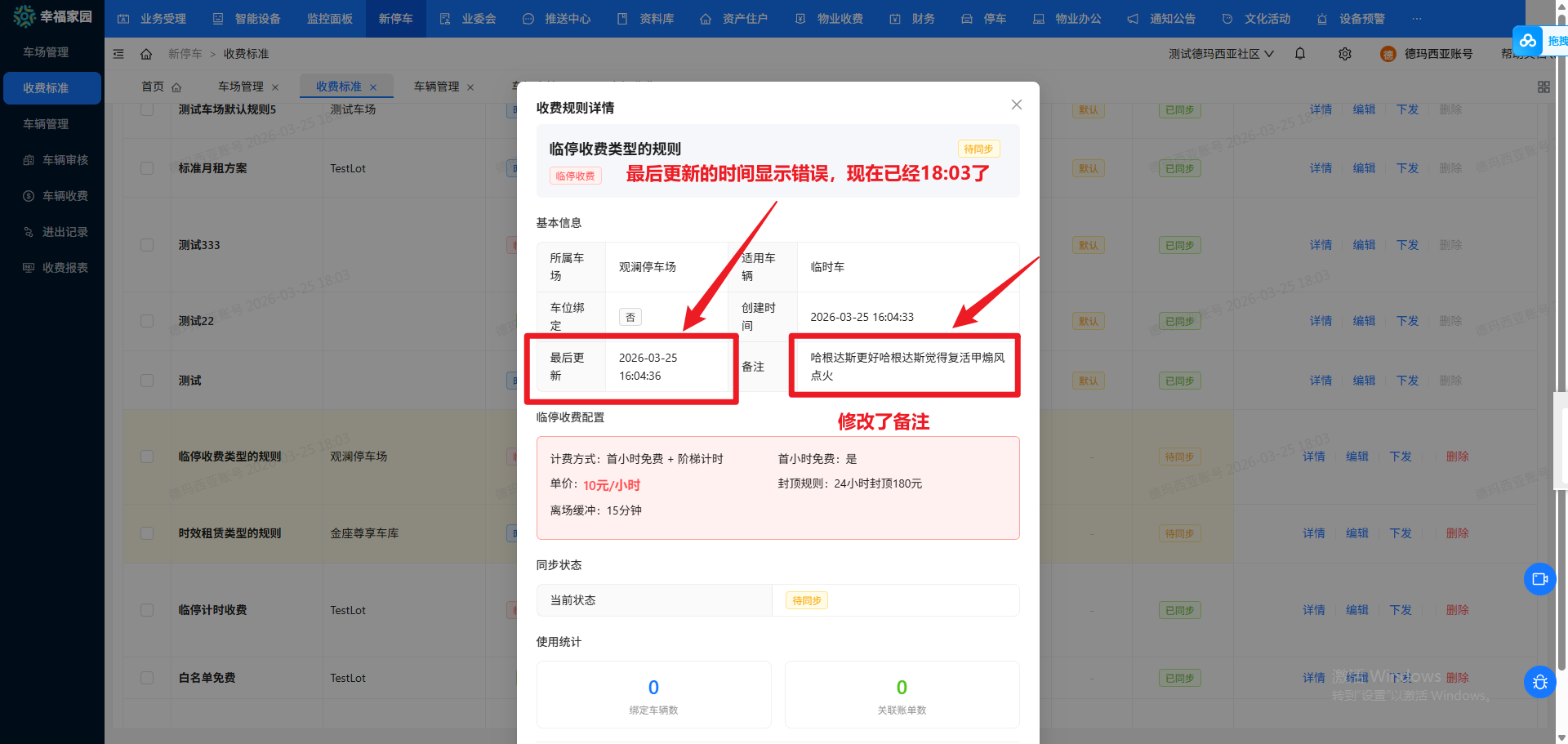Open the top menu overflow ellipsis
The height and width of the screenshot is (744, 1568).
point(1417,19)
